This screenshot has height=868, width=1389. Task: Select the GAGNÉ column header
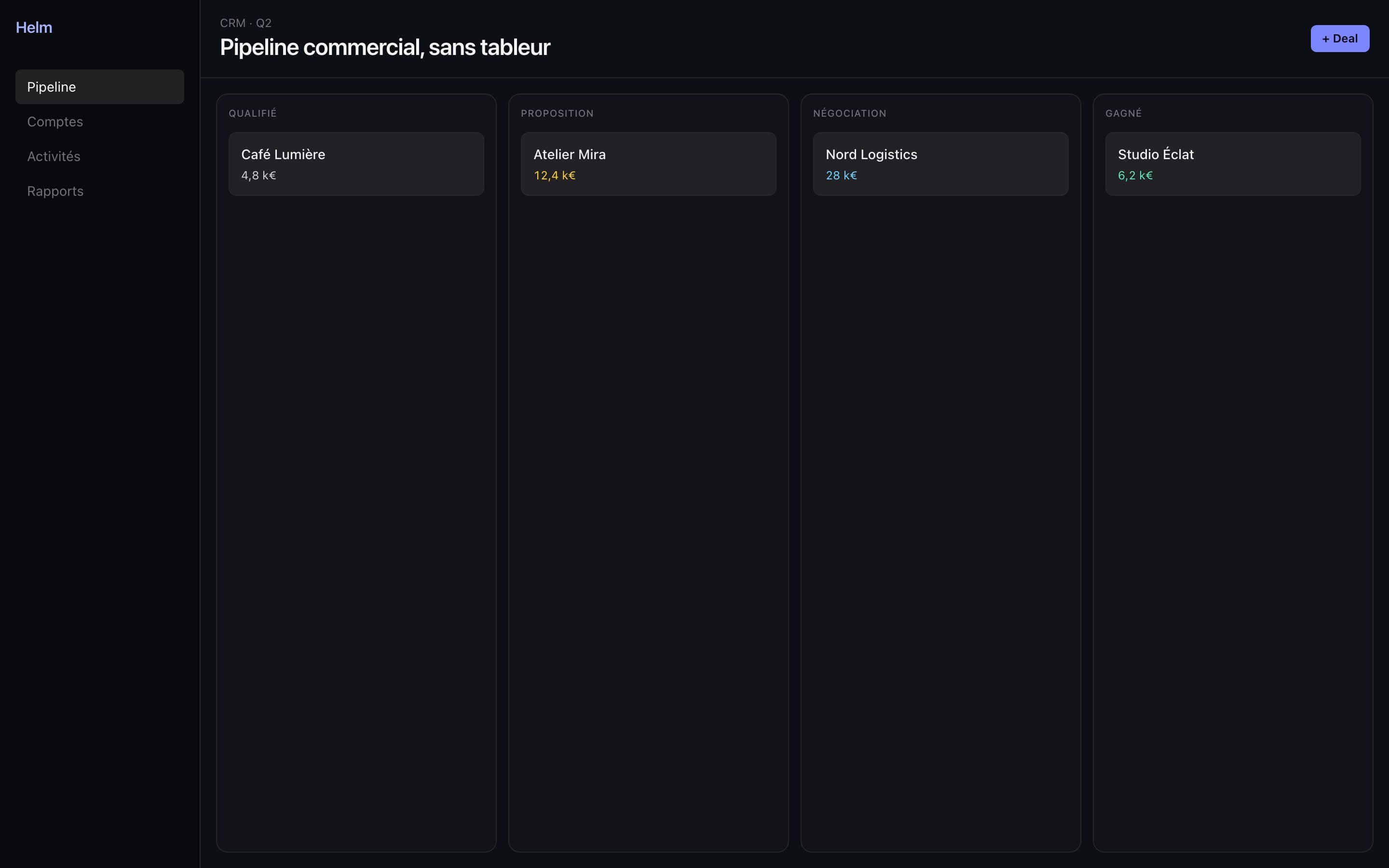1123,114
